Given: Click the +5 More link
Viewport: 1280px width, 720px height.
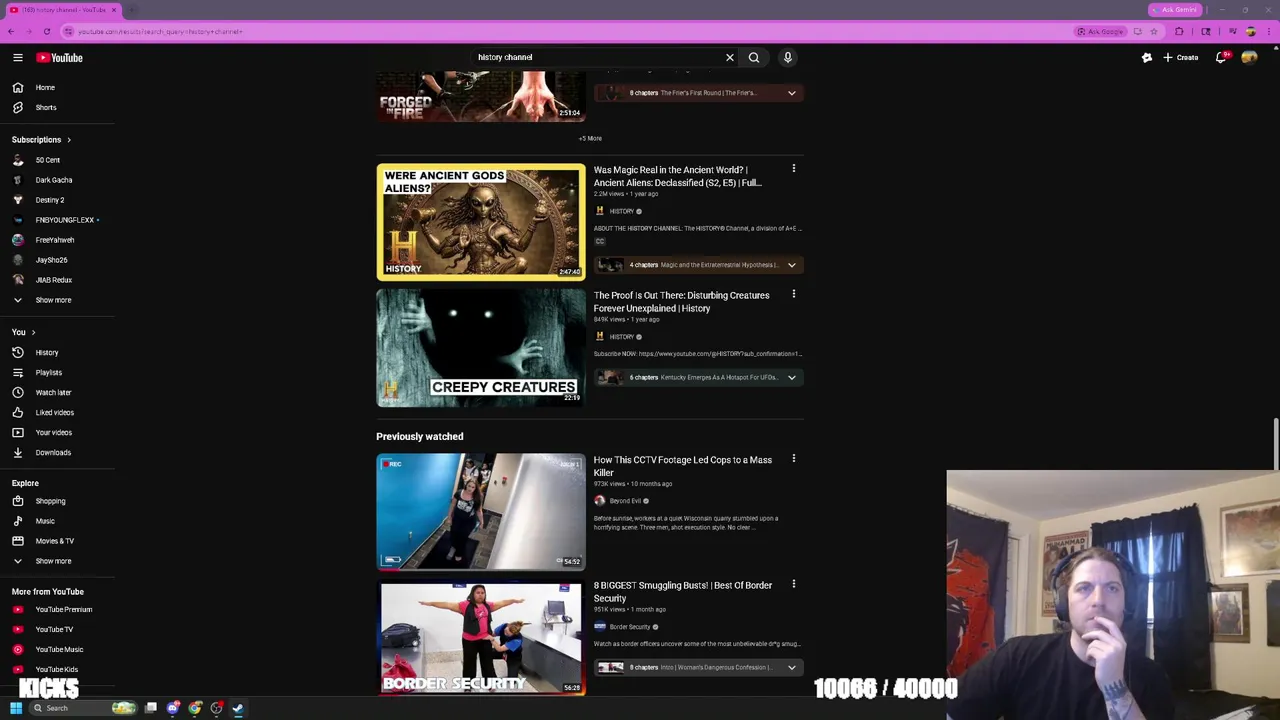Looking at the screenshot, I should coord(590,139).
